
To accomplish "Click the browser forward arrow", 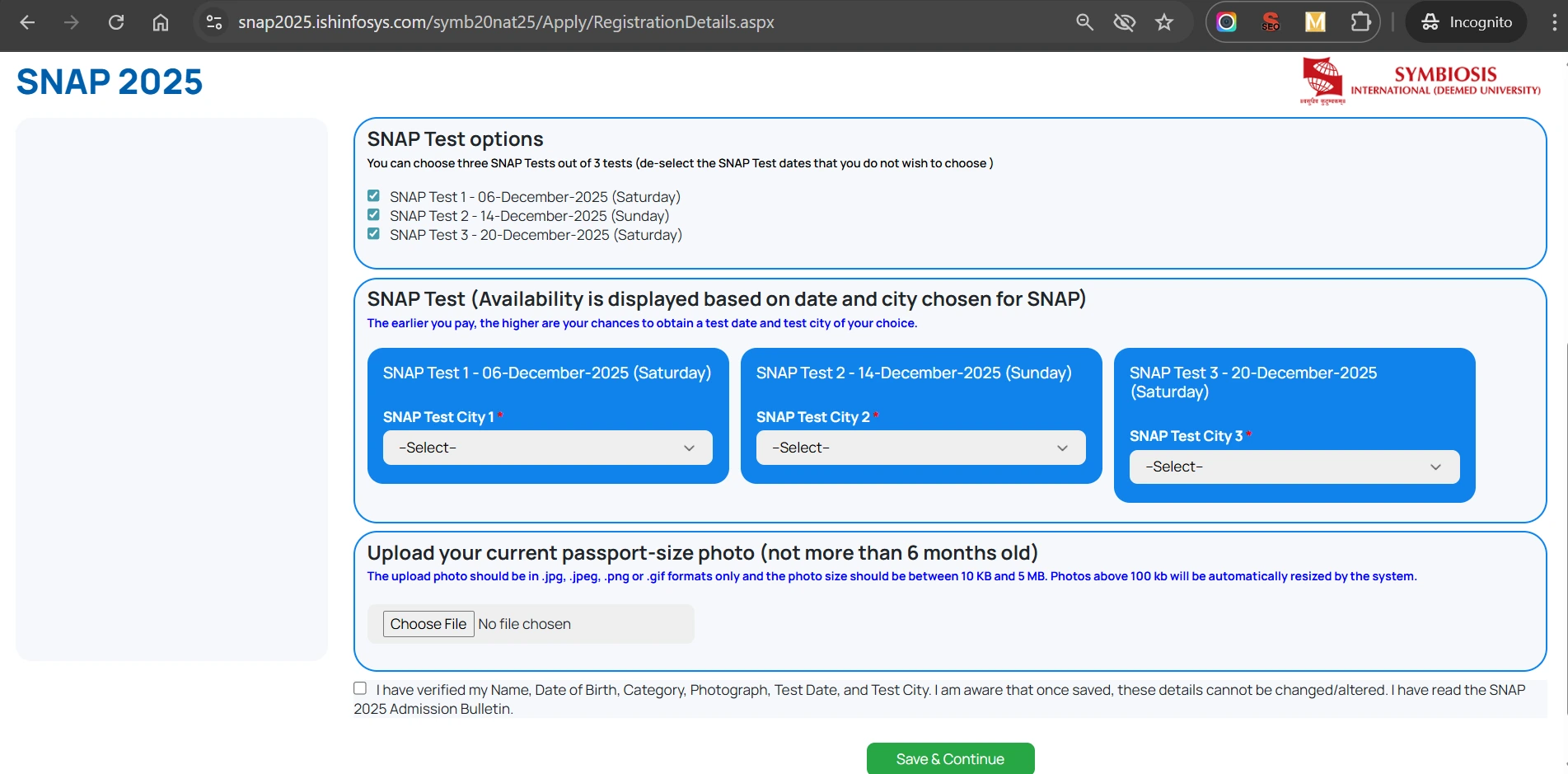I will pos(72,22).
